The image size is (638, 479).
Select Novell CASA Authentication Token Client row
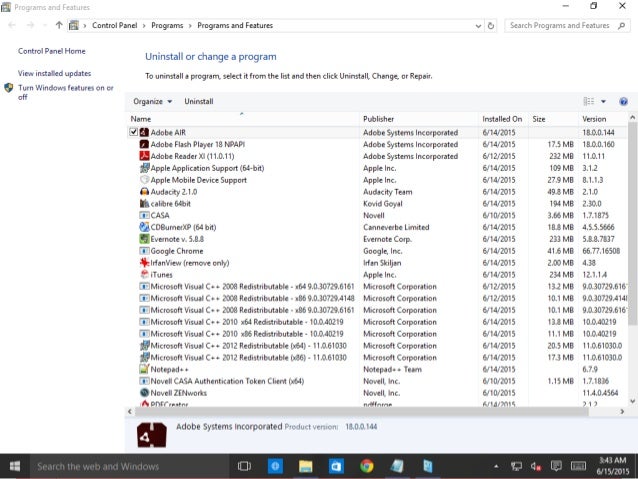click(x=378, y=381)
